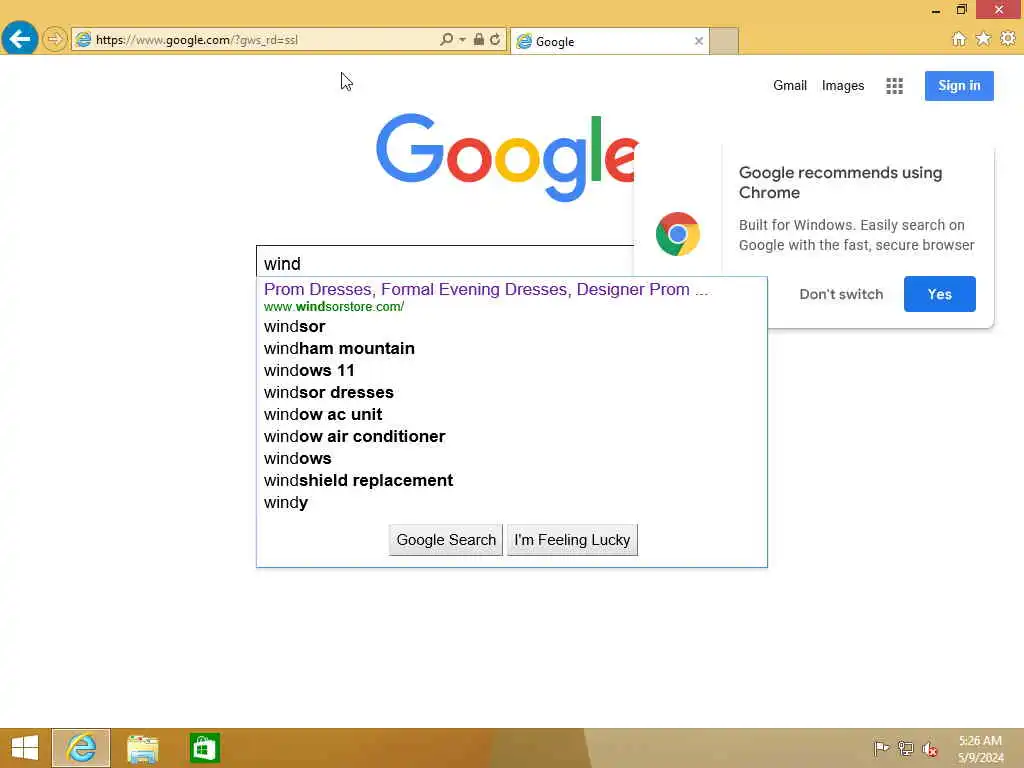Open the Google apps grid
The height and width of the screenshot is (768, 1024).
[x=894, y=86]
